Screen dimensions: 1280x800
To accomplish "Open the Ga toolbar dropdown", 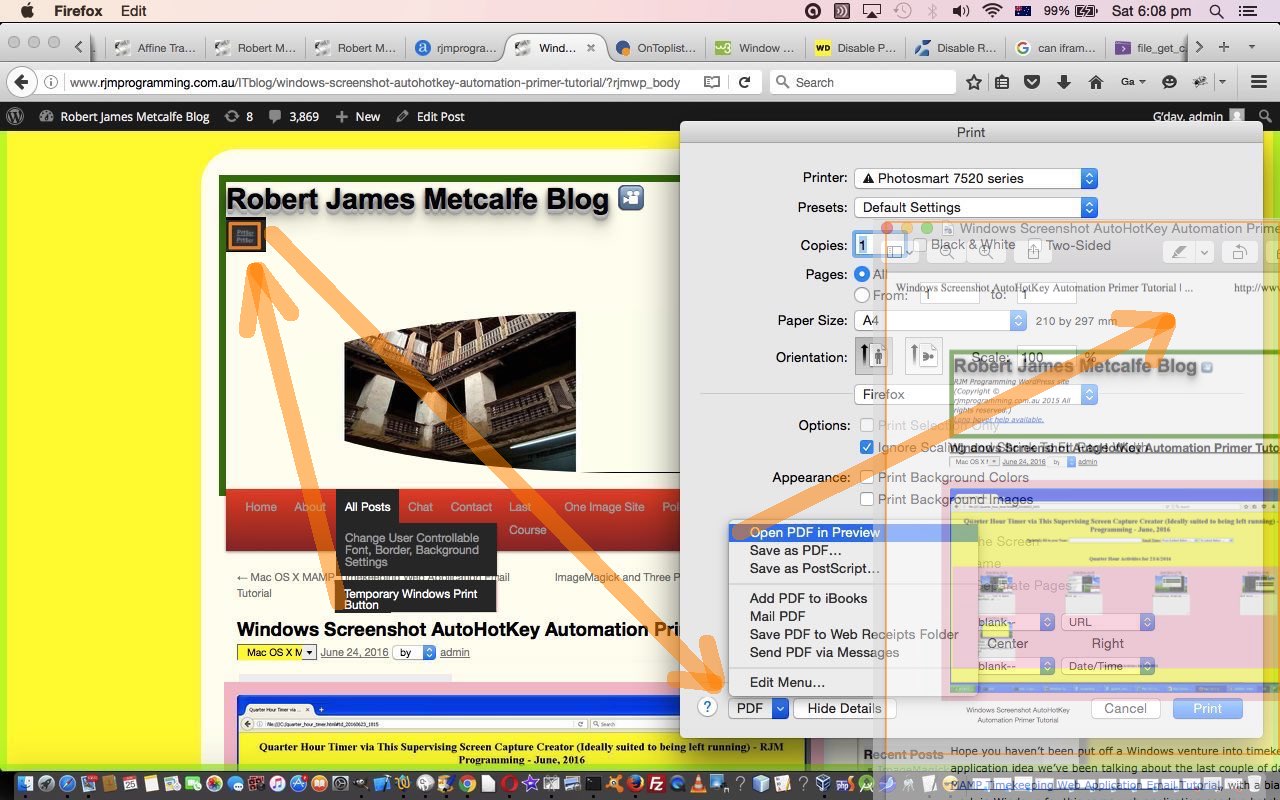I will [1133, 82].
